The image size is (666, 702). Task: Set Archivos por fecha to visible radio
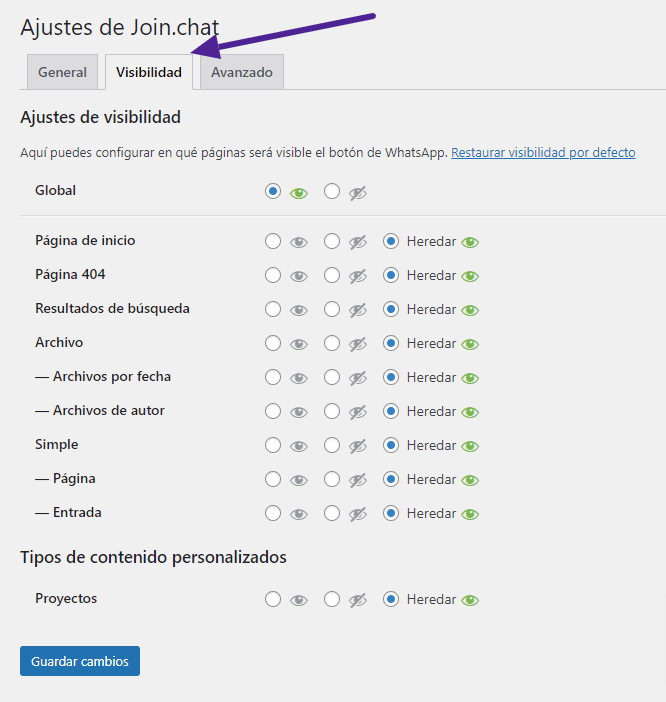(273, 377)
